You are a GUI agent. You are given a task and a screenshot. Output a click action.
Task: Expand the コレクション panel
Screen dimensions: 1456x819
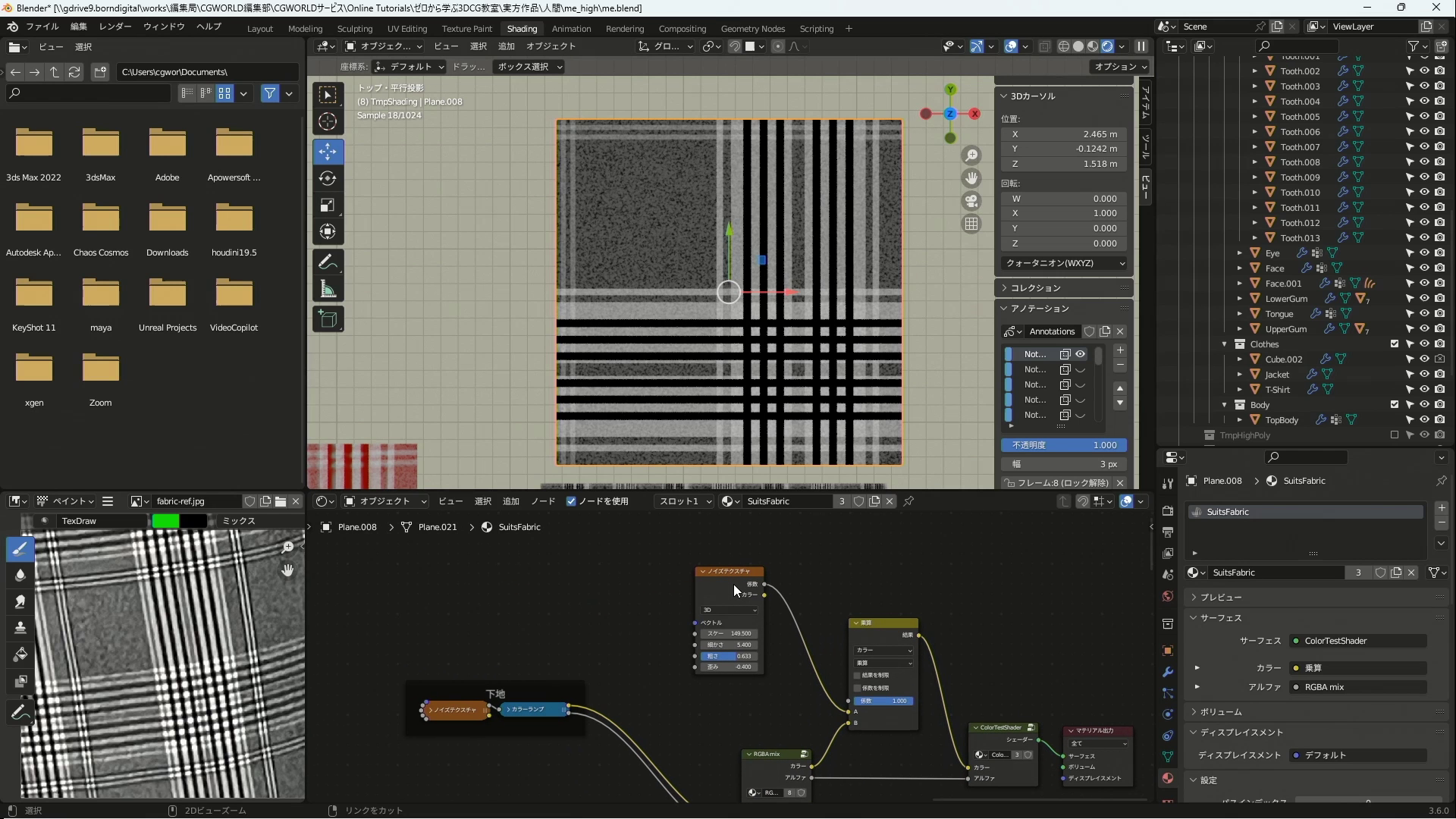[1064, 288]
